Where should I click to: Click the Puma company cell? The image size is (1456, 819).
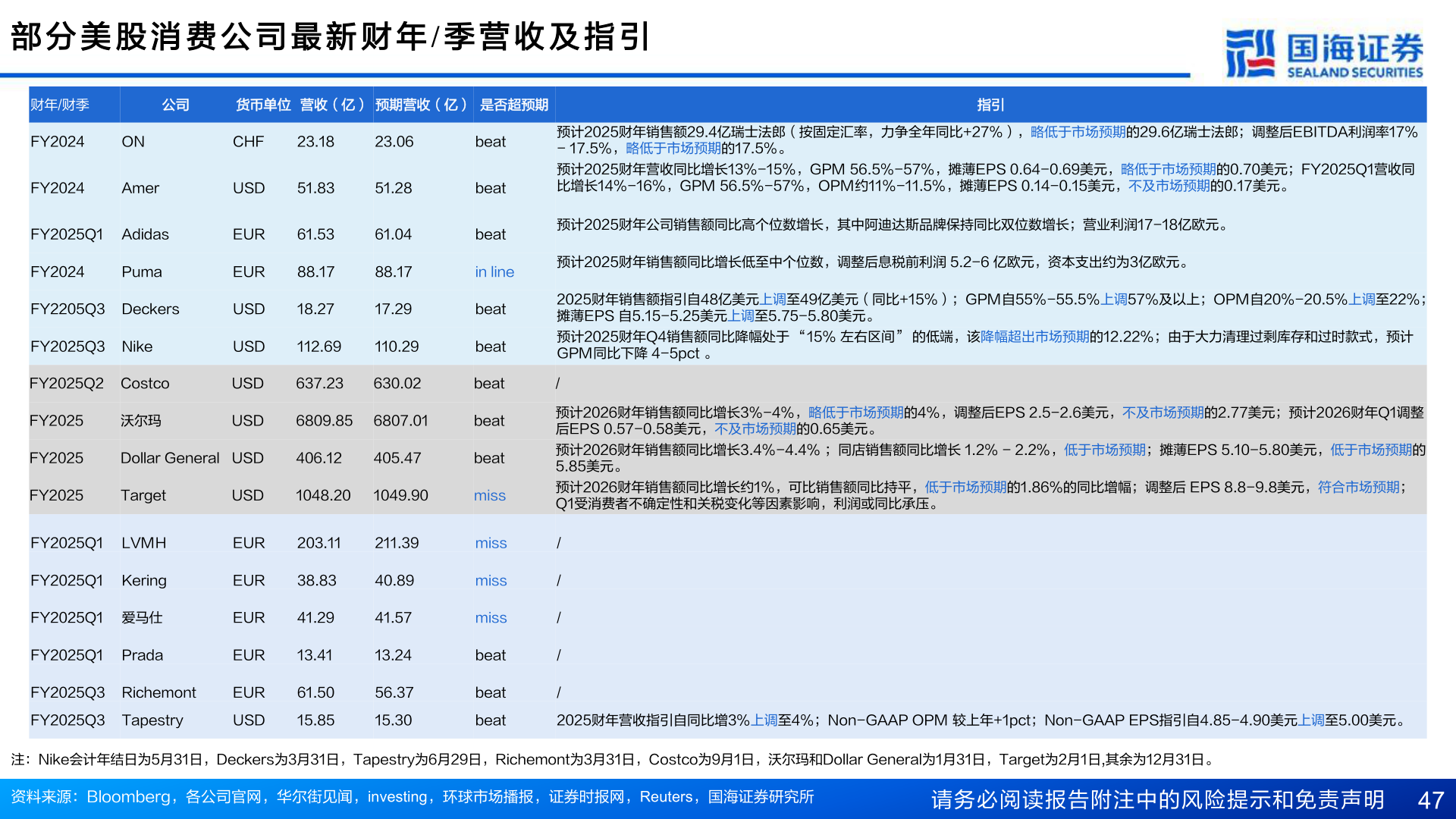tap(142, 271)
